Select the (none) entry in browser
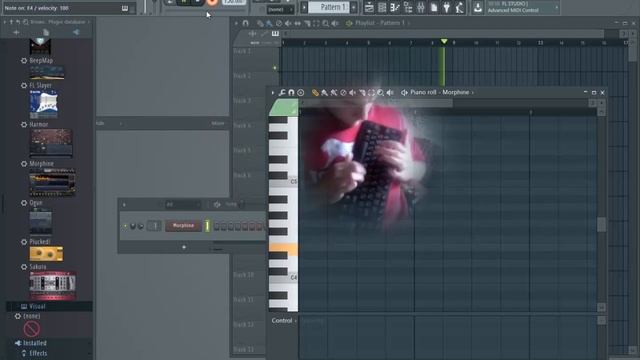Screen dimensions: 640x360 tap(31, 316)
